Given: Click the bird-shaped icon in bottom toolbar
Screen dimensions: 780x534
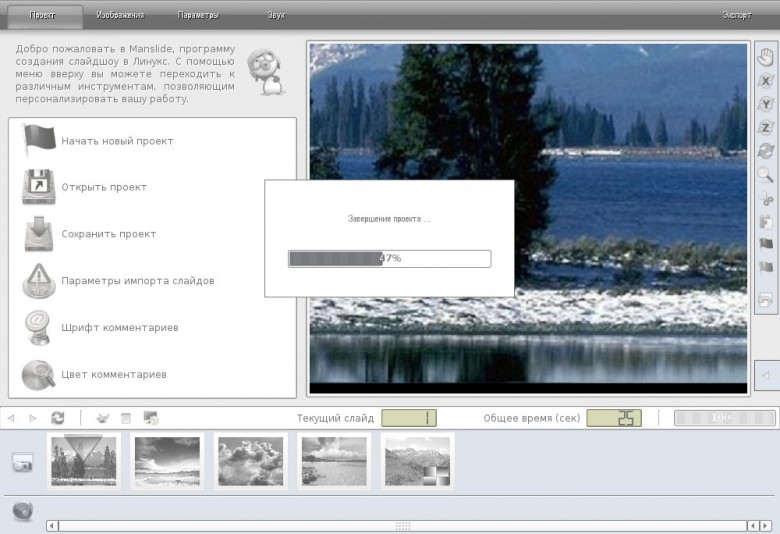Looking at the screenshot, I should [x=103, y=418].
